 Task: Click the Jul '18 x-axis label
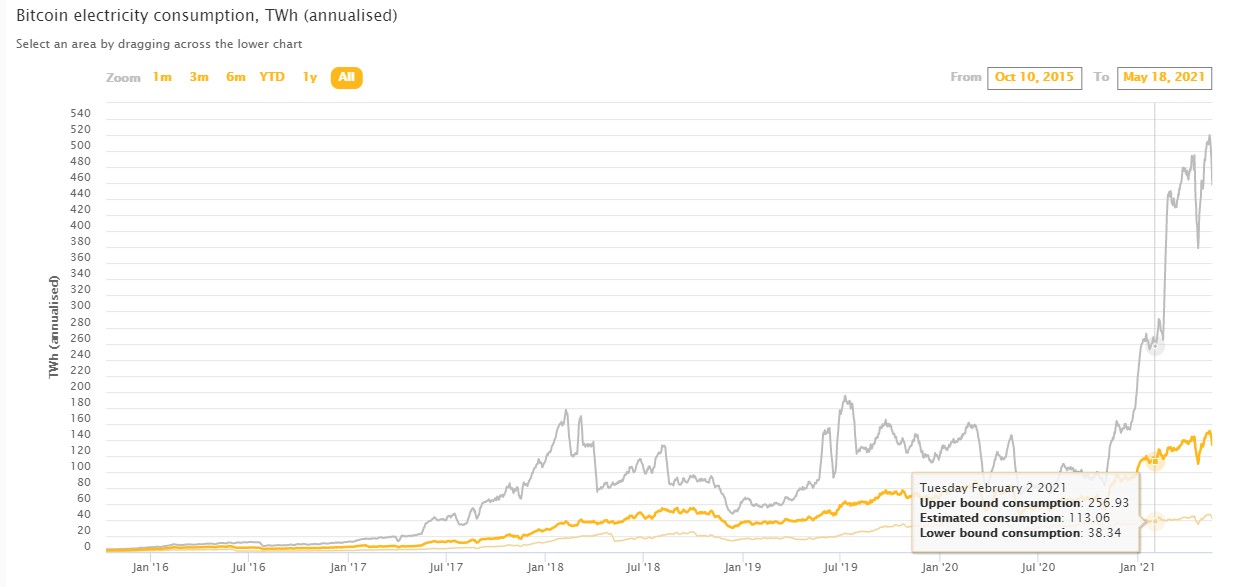[x=643, y=567]
